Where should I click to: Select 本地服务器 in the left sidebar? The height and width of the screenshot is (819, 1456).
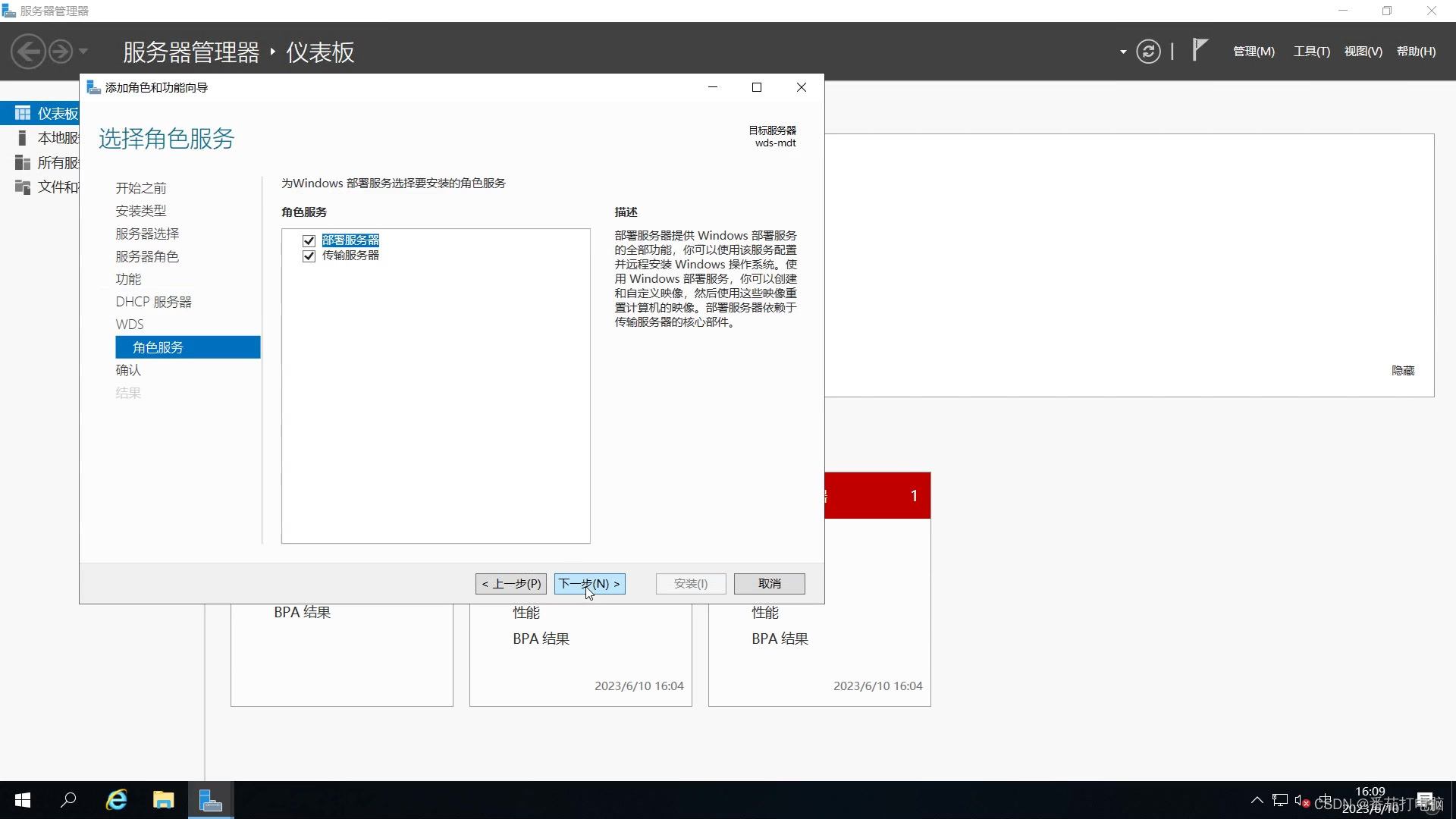click(x=39, y=138)
